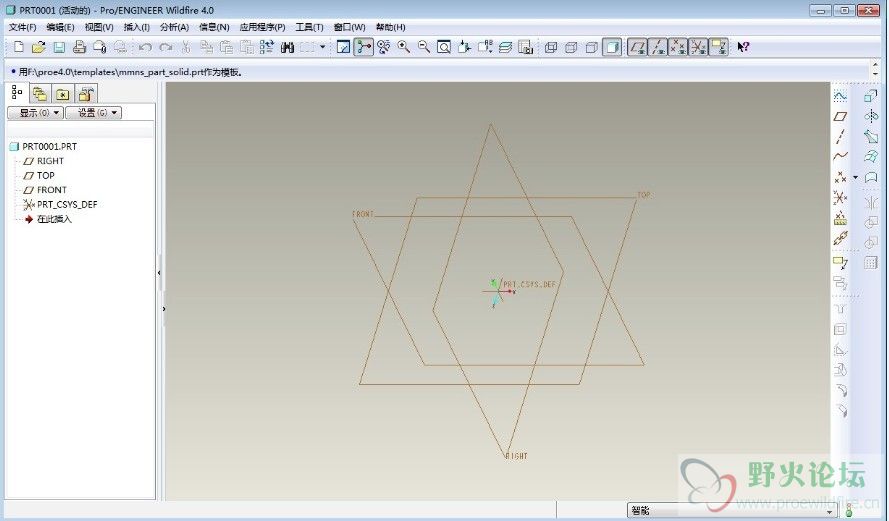This screenshot has height=521, width=889.
Task: Switch to the folder browser tab
Action: tap(40, 94)
